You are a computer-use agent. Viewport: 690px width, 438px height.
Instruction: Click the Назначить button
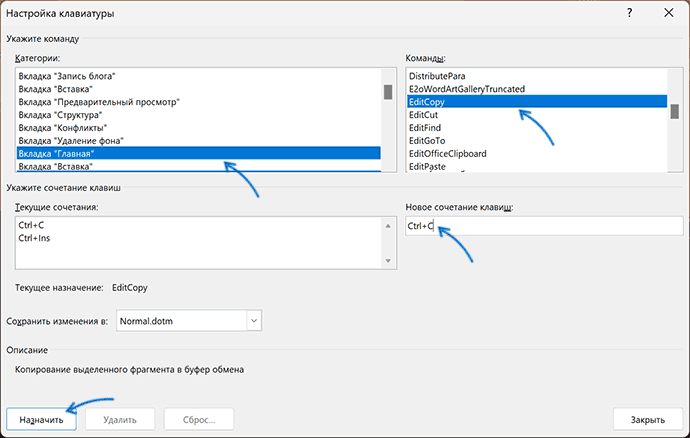click(x=41, y=420)
